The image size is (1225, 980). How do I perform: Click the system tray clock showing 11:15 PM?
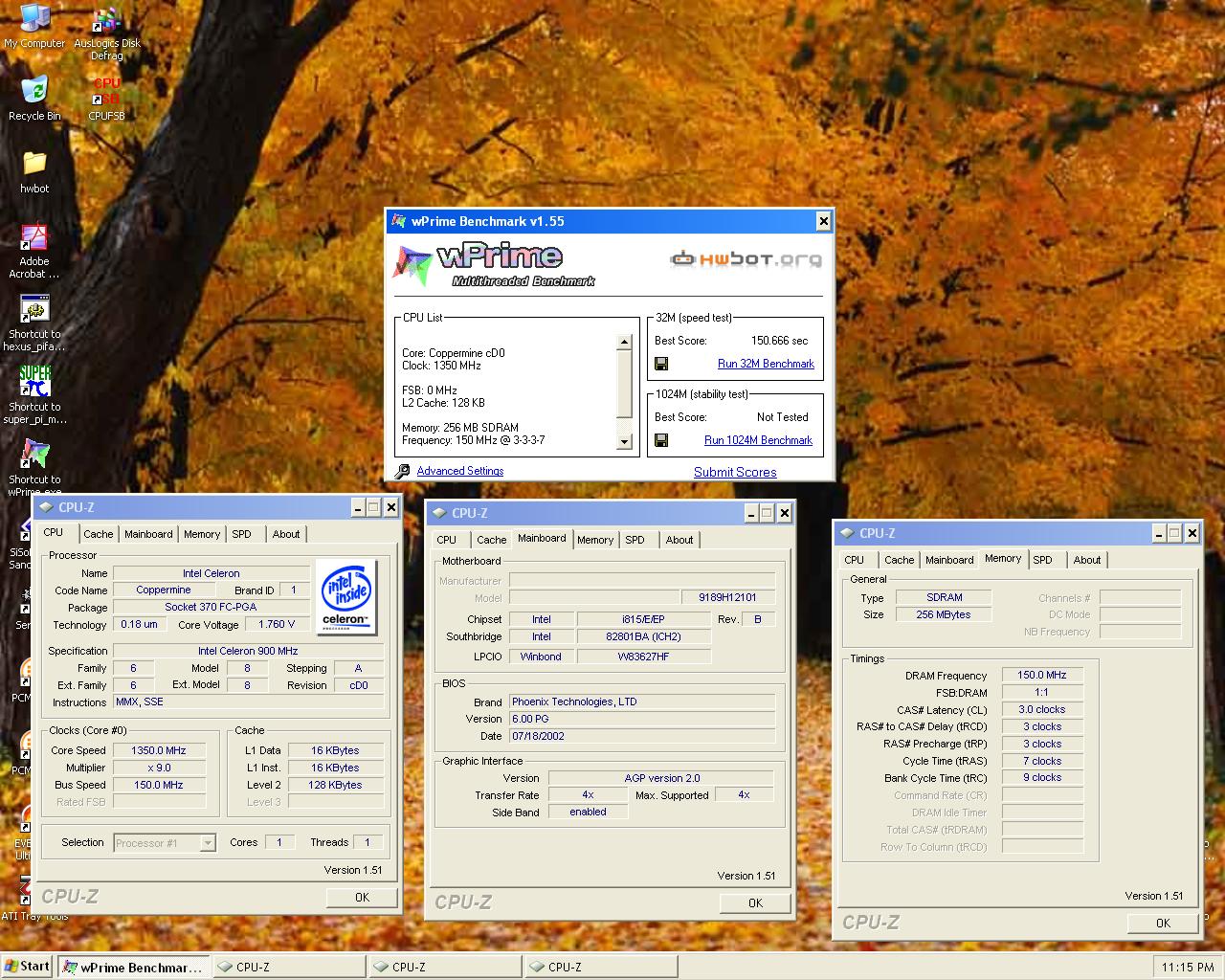tap(1188, 968)
